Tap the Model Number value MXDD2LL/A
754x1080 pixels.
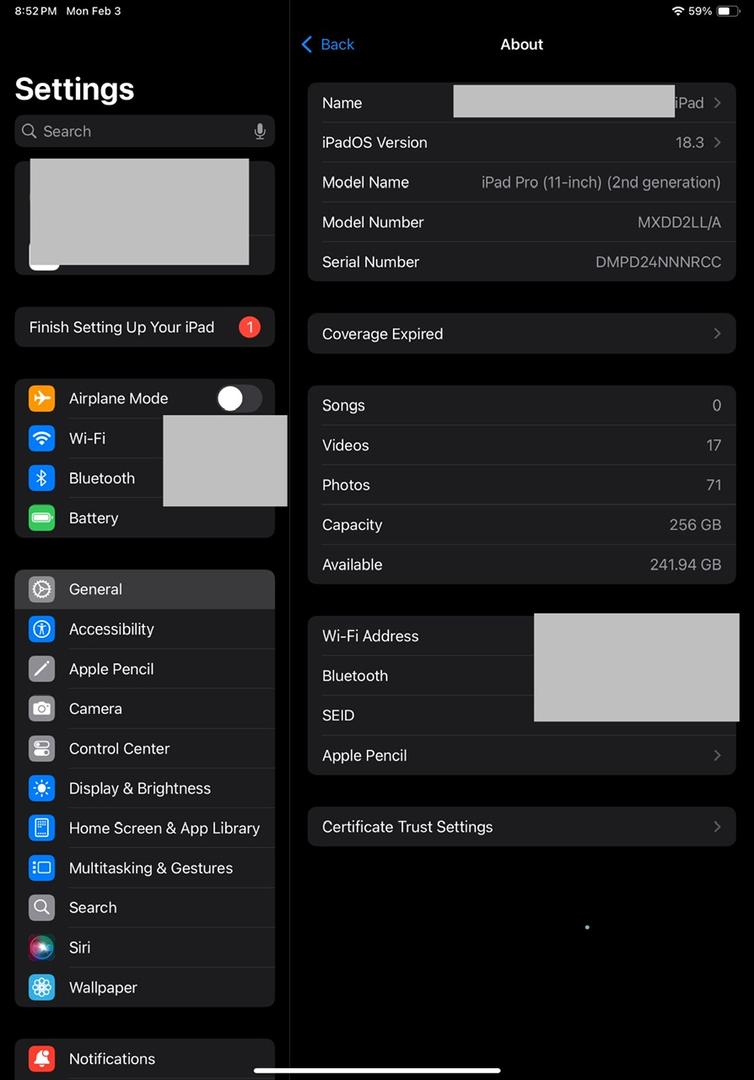click(679, 222)
